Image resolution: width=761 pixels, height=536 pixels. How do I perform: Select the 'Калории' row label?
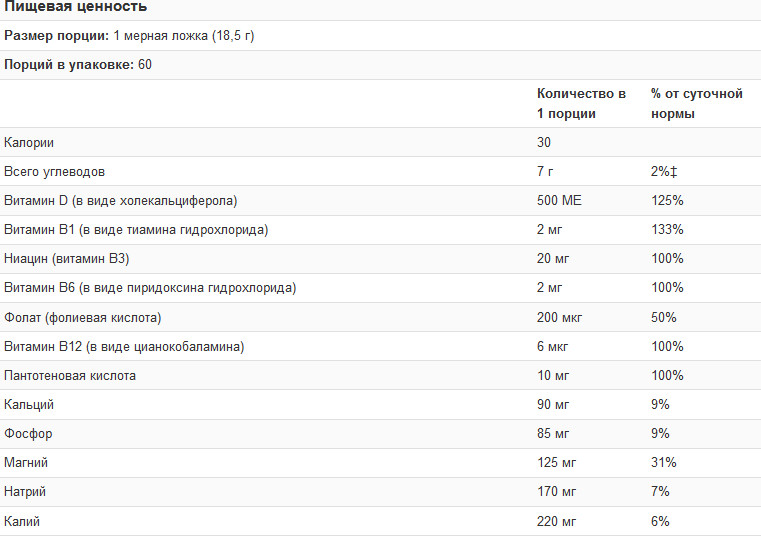[28, 143]
